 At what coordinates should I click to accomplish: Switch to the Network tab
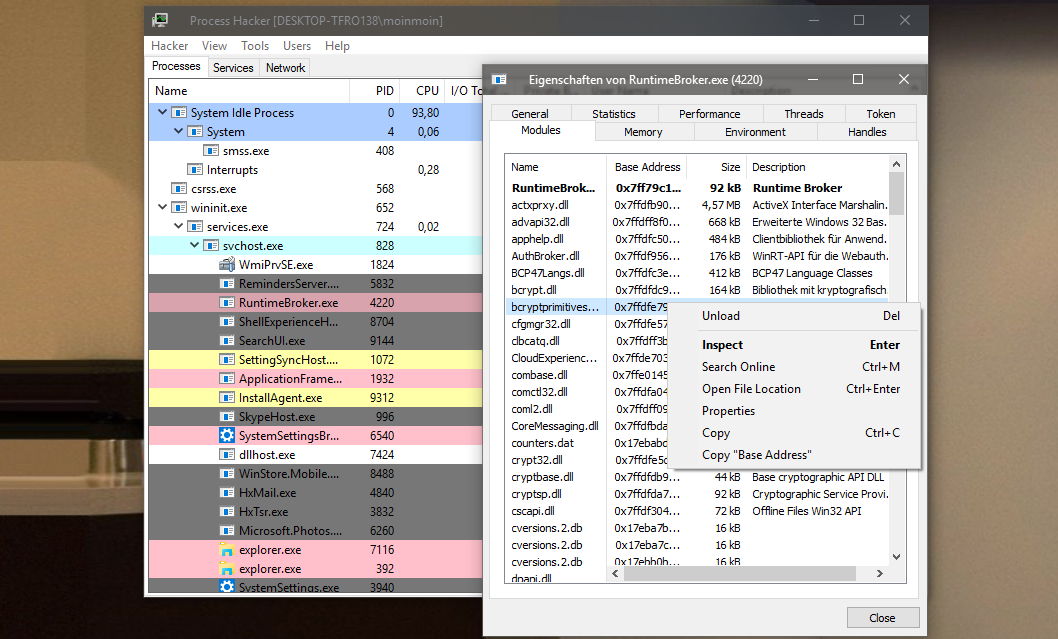(285, 67)
